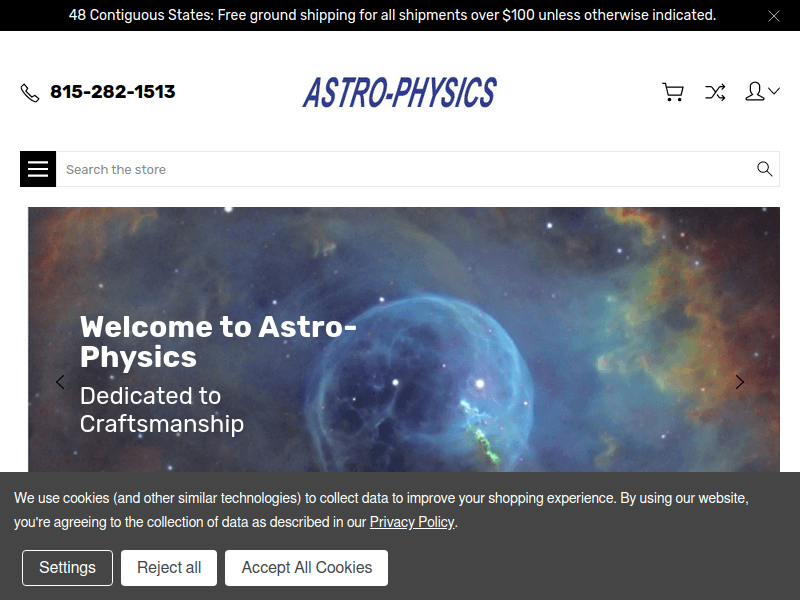Dismiss the free shipping banner

tap(775, 15)
